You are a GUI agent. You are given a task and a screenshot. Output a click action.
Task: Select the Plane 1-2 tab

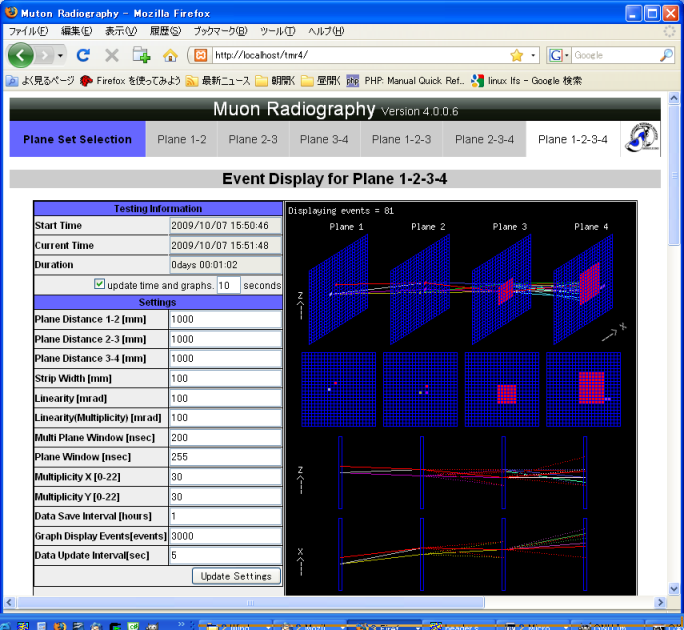[181, 139]
